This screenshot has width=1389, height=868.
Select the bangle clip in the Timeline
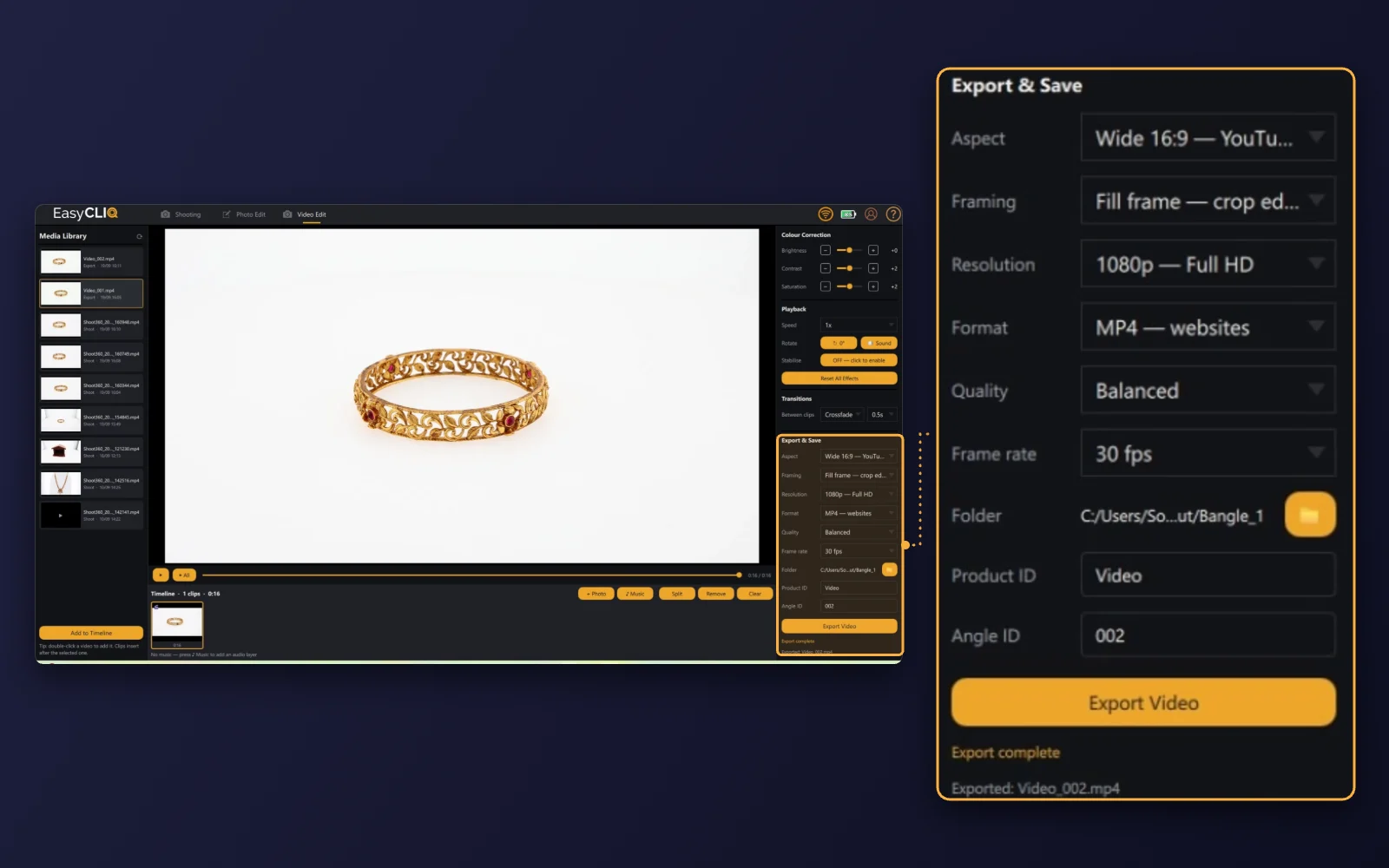tap(177, 625)
